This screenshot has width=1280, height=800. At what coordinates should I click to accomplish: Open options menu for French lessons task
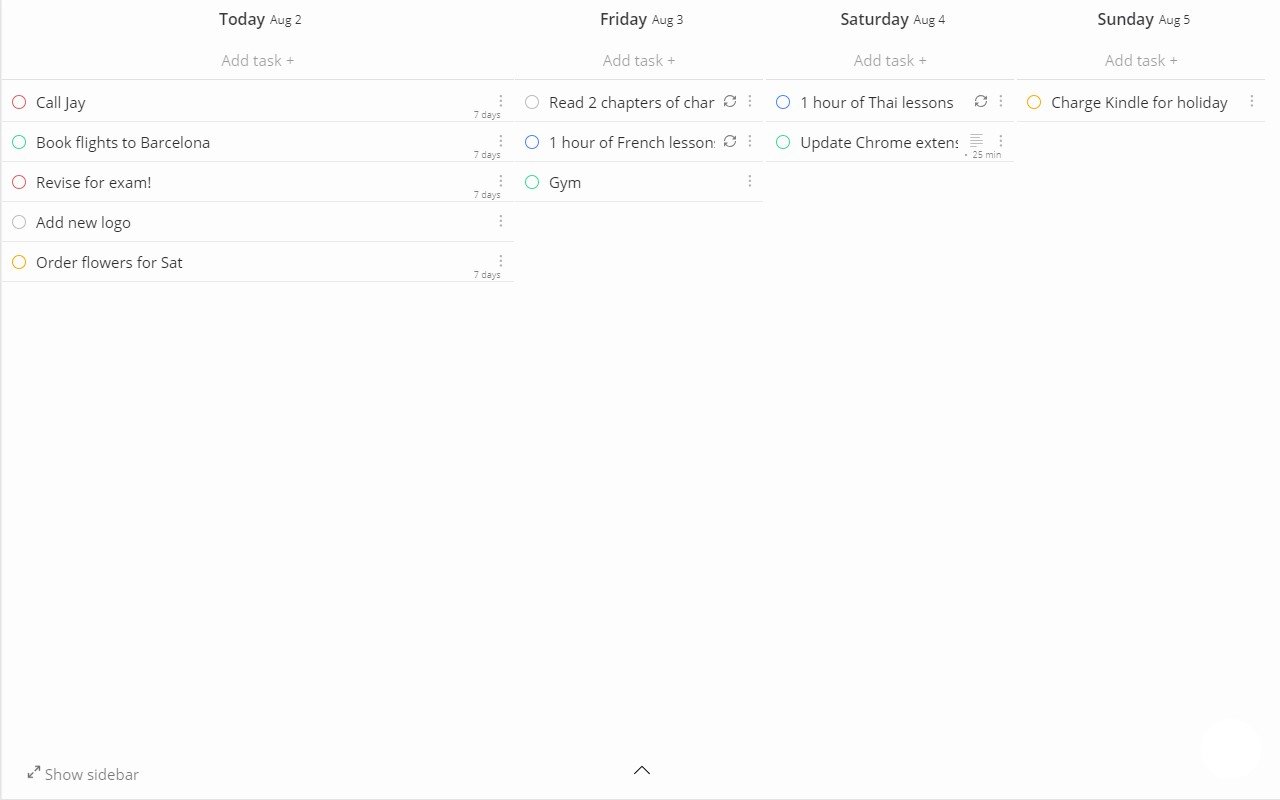(750, 141)
